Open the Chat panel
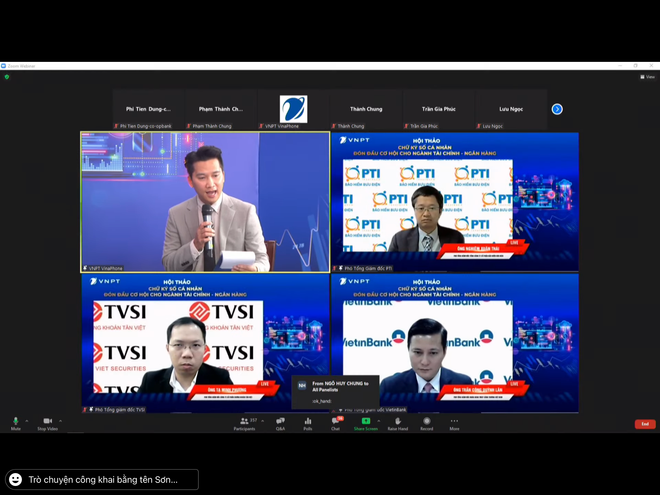660x495 pixels. click(336, 422)
